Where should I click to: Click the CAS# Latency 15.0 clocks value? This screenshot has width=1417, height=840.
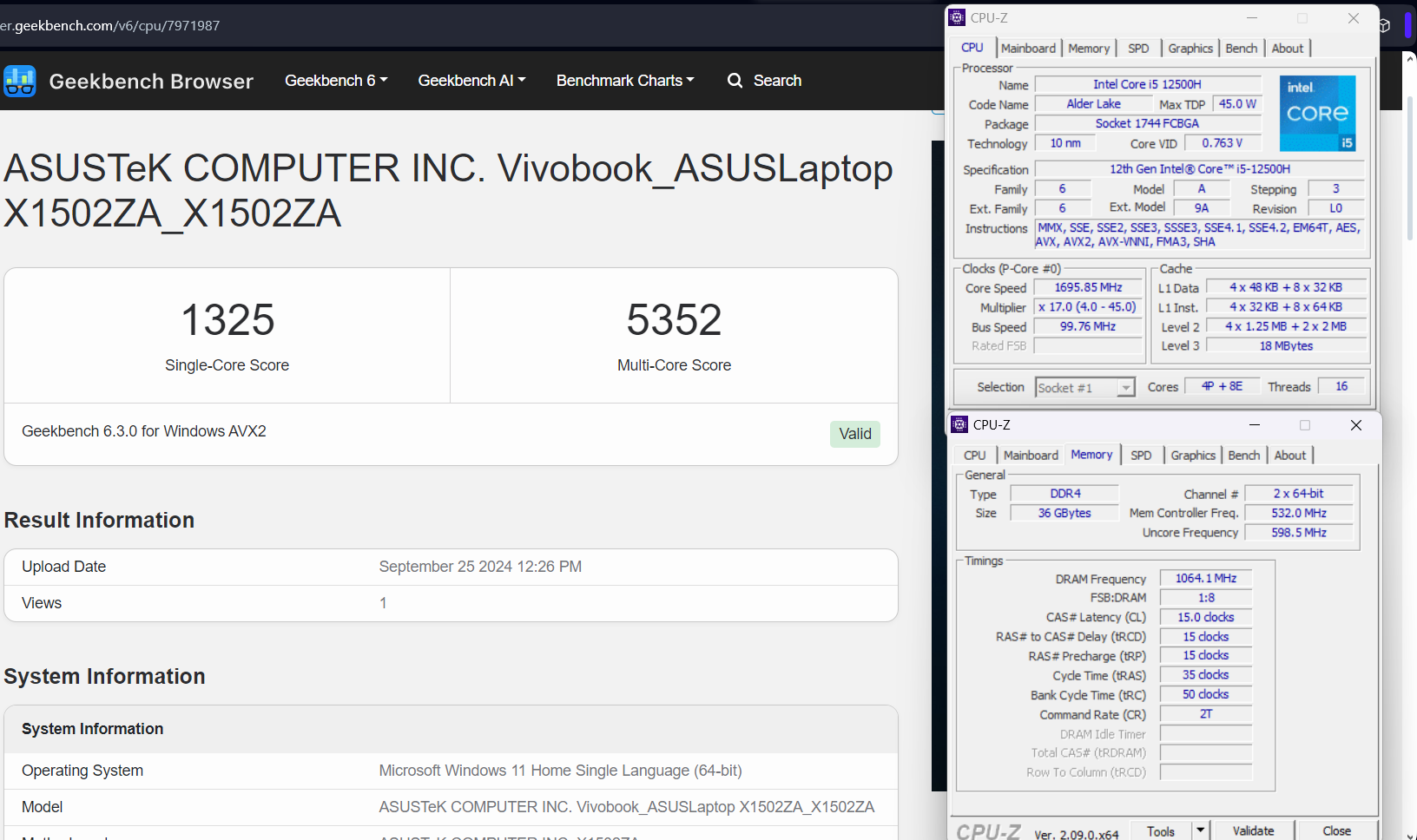click(1206, 617)
